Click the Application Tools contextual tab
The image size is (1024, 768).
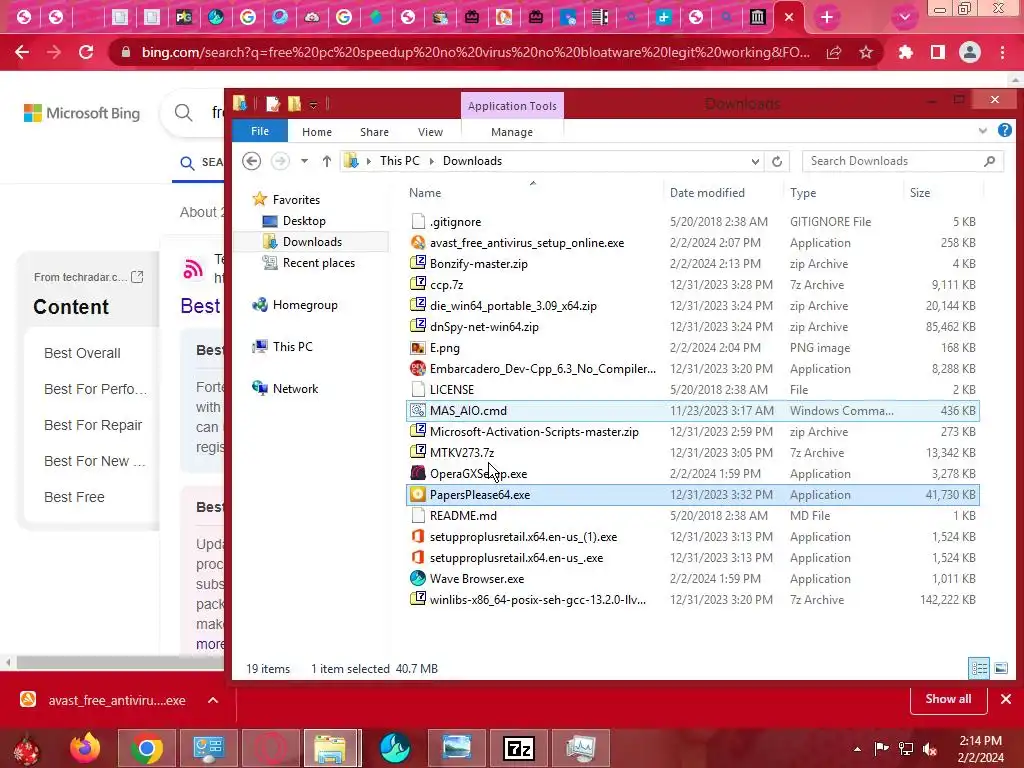pyautogui.click(x=512, y=105)
